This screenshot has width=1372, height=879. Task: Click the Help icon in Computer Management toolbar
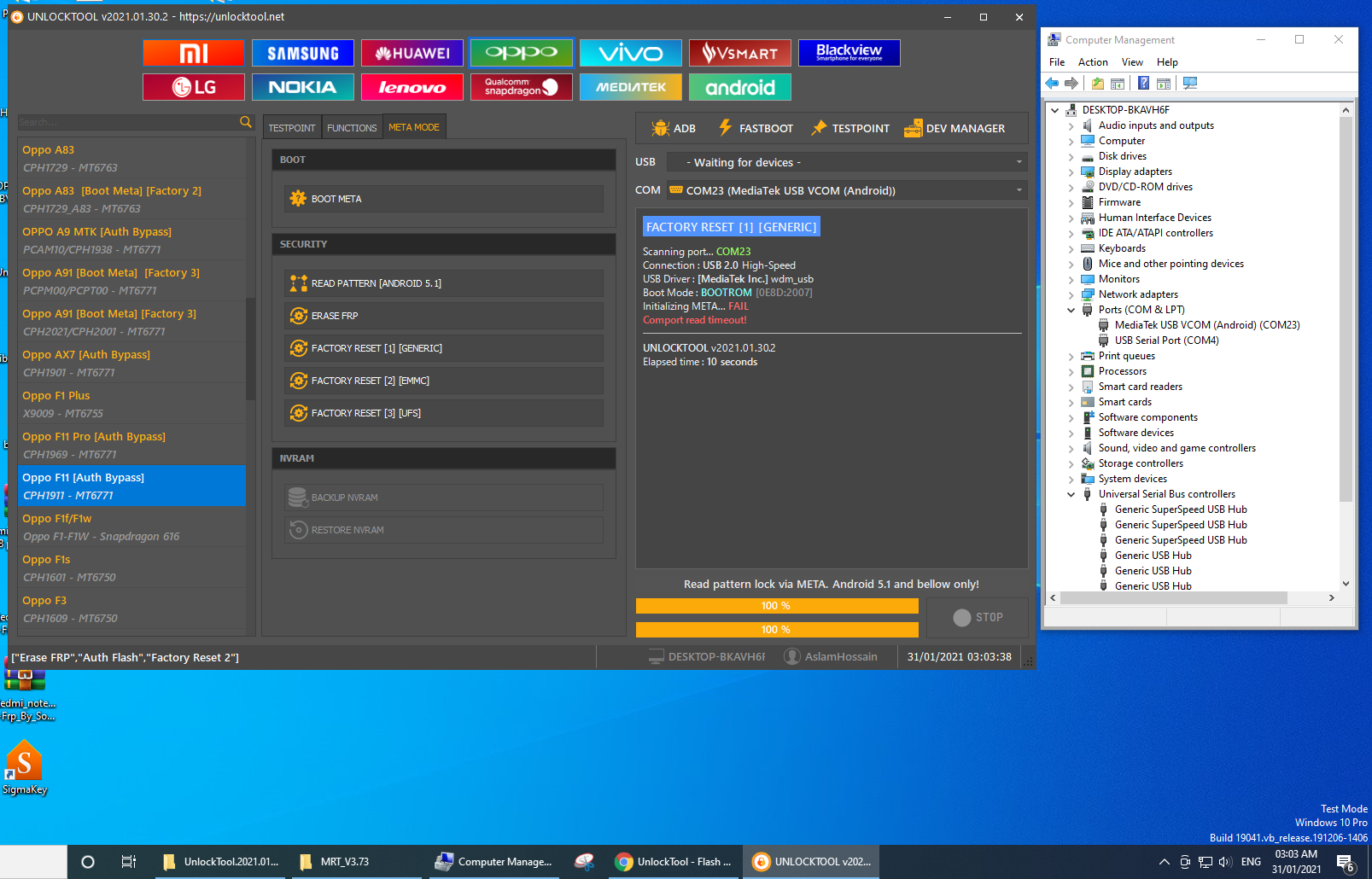[1143, 83]
